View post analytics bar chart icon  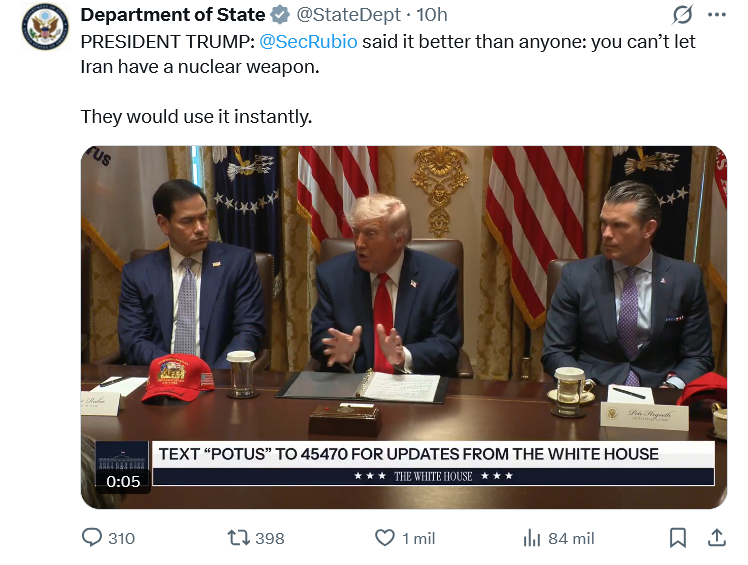pos(531,538)
